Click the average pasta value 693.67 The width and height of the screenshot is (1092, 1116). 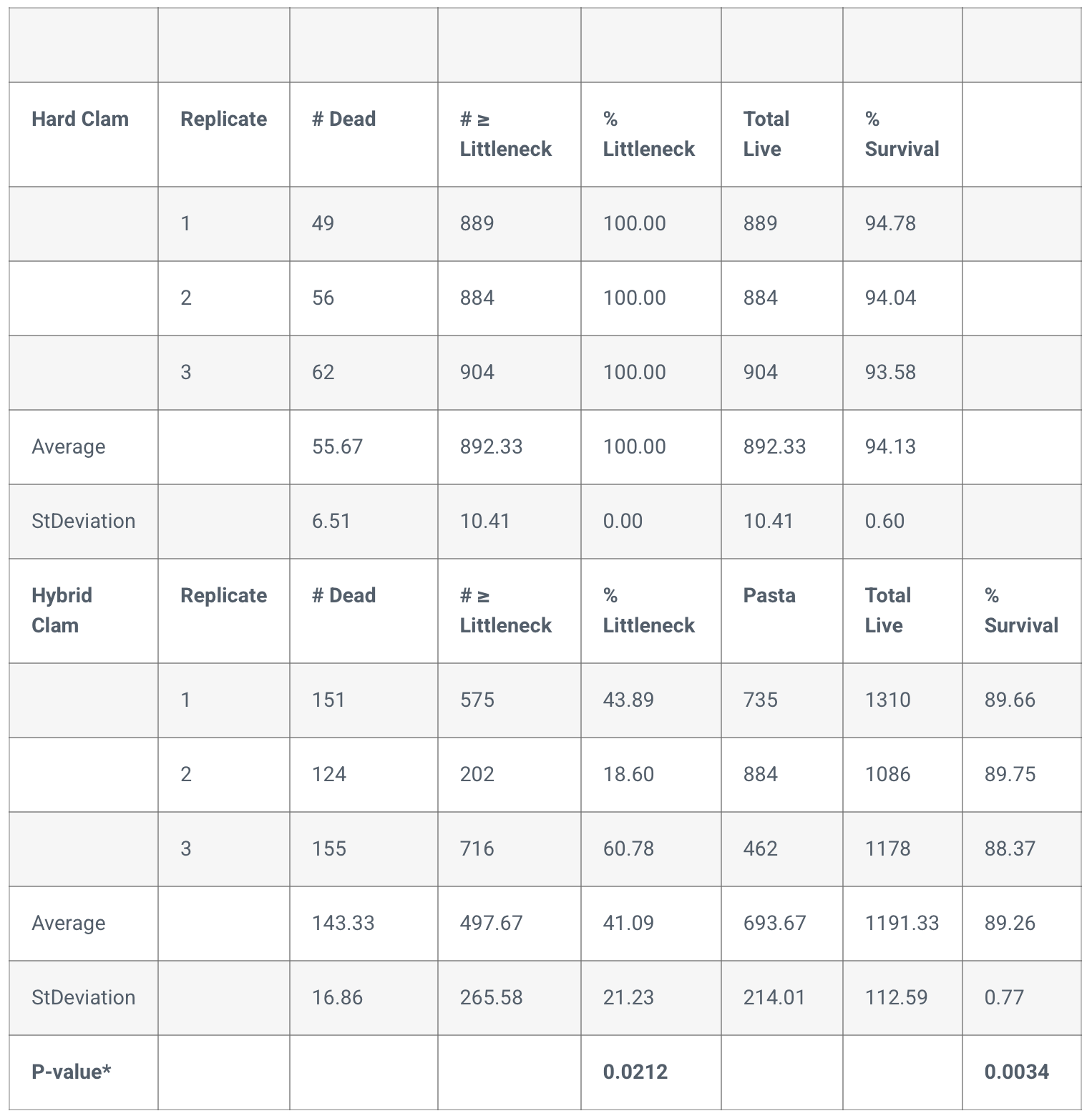pyautogui.click(x=774, y=923)
